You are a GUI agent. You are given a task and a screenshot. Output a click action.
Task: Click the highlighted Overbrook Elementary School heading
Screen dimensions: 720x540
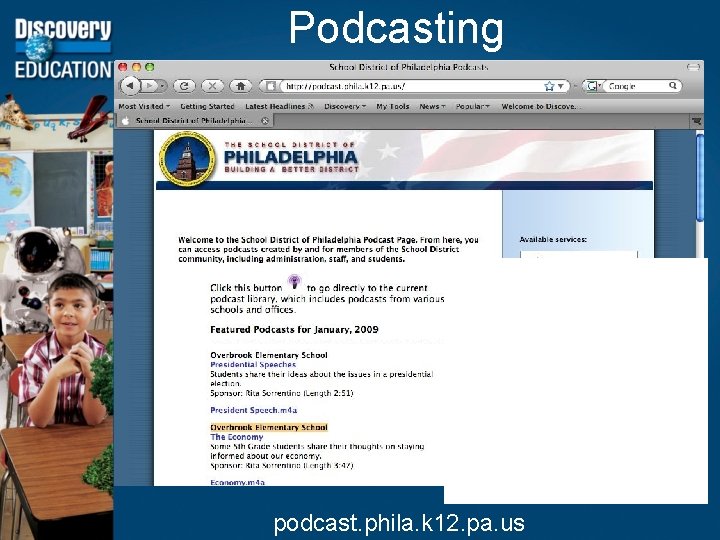pyautogui.click(x=269, y=428)
